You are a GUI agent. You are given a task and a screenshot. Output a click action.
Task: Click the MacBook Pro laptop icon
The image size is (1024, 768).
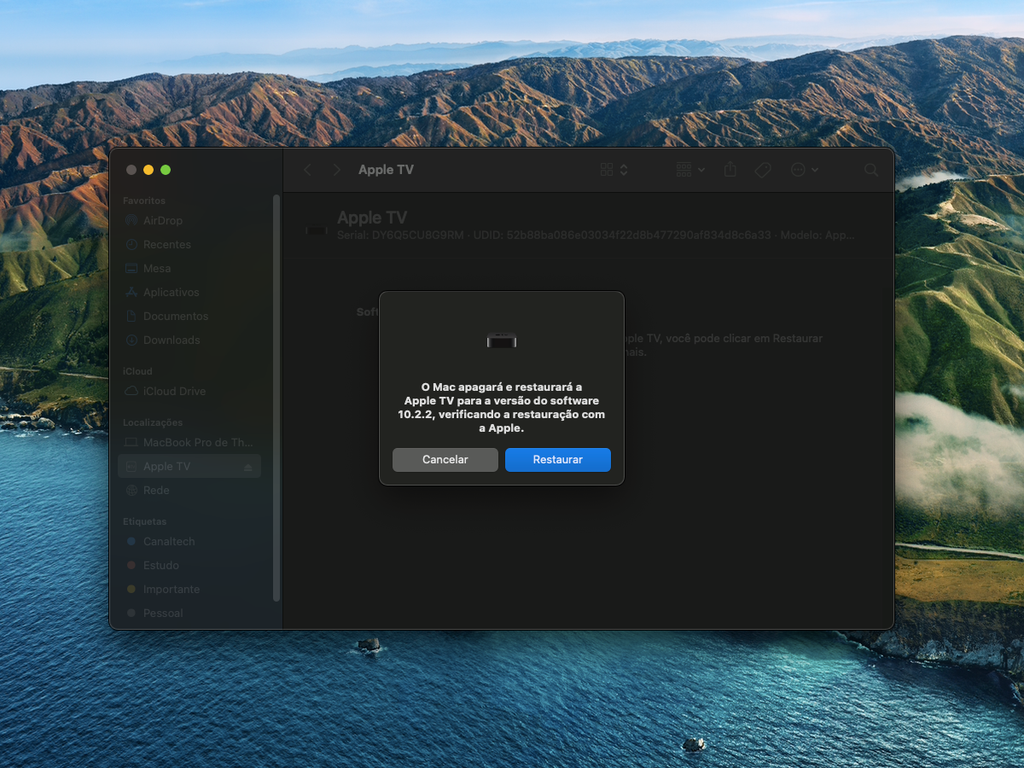(x=131, y=442)
